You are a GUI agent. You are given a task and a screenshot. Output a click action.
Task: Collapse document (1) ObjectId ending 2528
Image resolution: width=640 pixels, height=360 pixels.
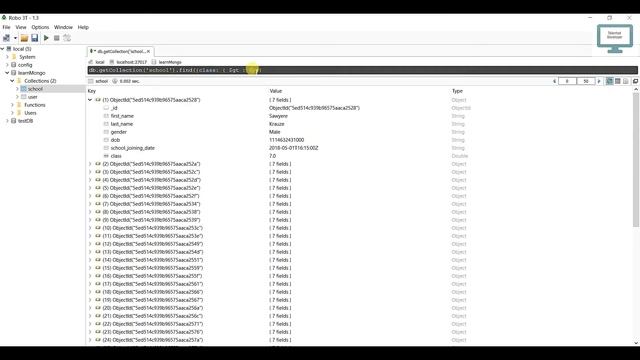click(x=90, y=100)
